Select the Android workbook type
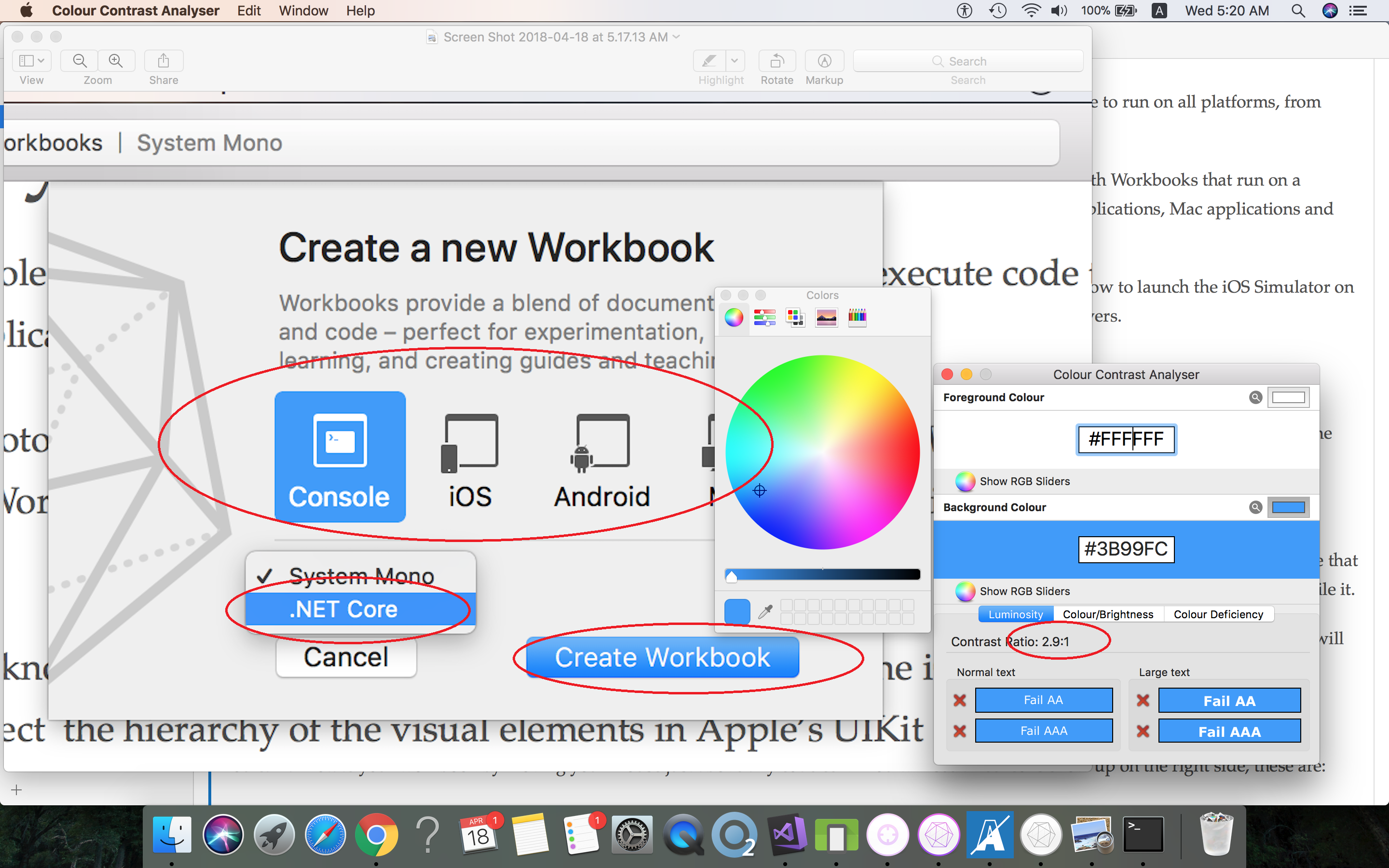This screenshot has width=1389, height=868. pyautogui.click(x=601, y=457)
